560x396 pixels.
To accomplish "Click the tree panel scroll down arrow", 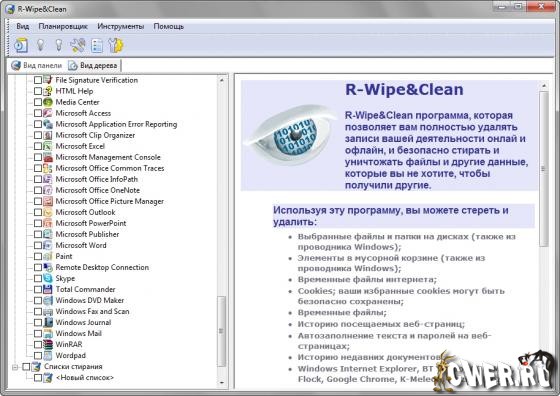I will pyautogui.click(x=222, y=383).
